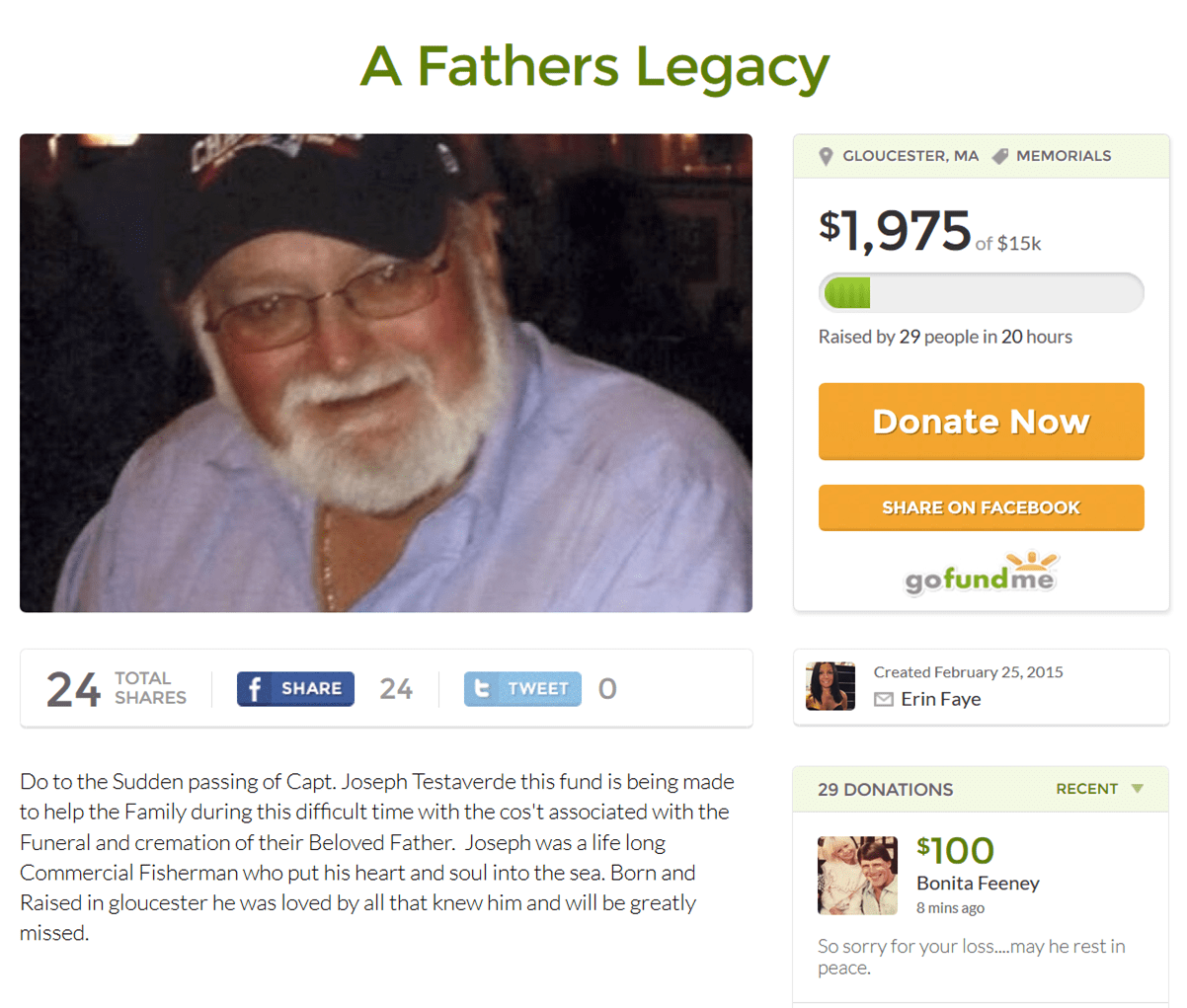Click the main campaign photo
The image size is (1187, 1008).
coord(386,373)
